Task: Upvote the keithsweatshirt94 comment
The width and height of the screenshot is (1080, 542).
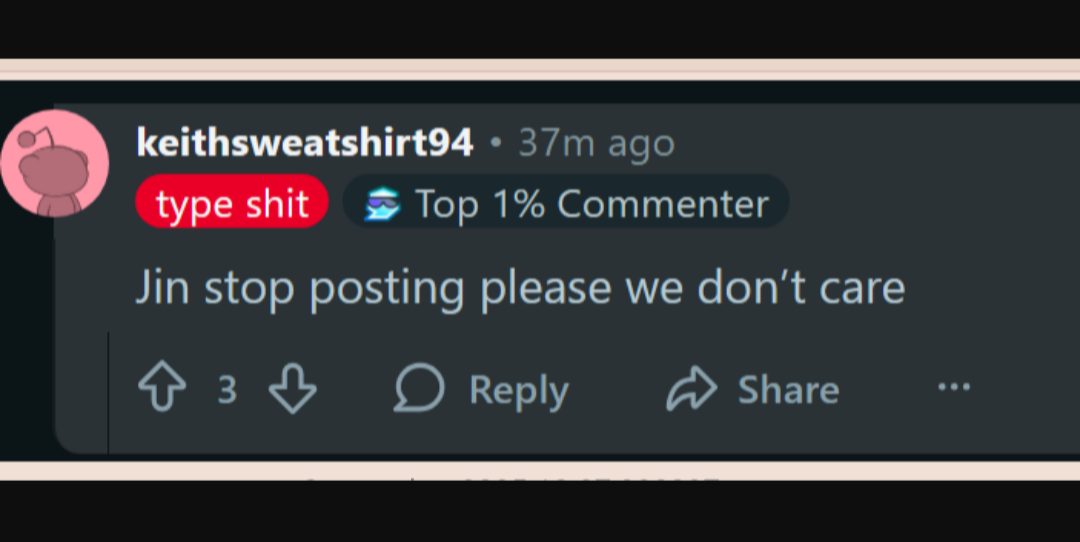Action: coord(162,388)
